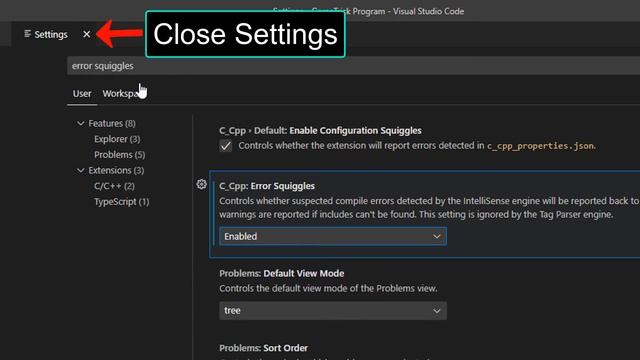
Task: Select C/C++ (2) in settings tree
Action: [114, 186]
